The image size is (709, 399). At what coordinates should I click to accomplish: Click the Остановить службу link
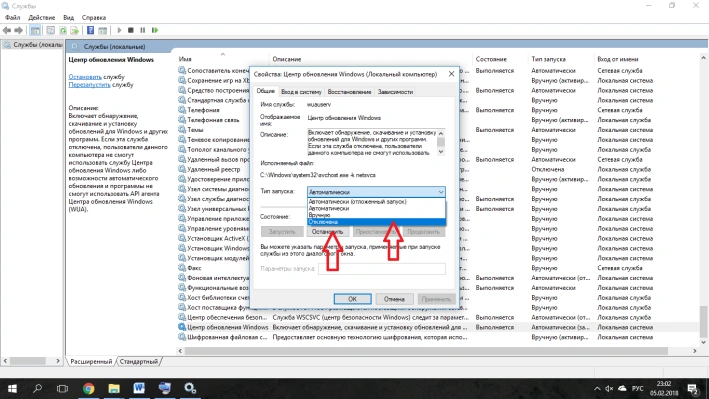coord(85,77)
